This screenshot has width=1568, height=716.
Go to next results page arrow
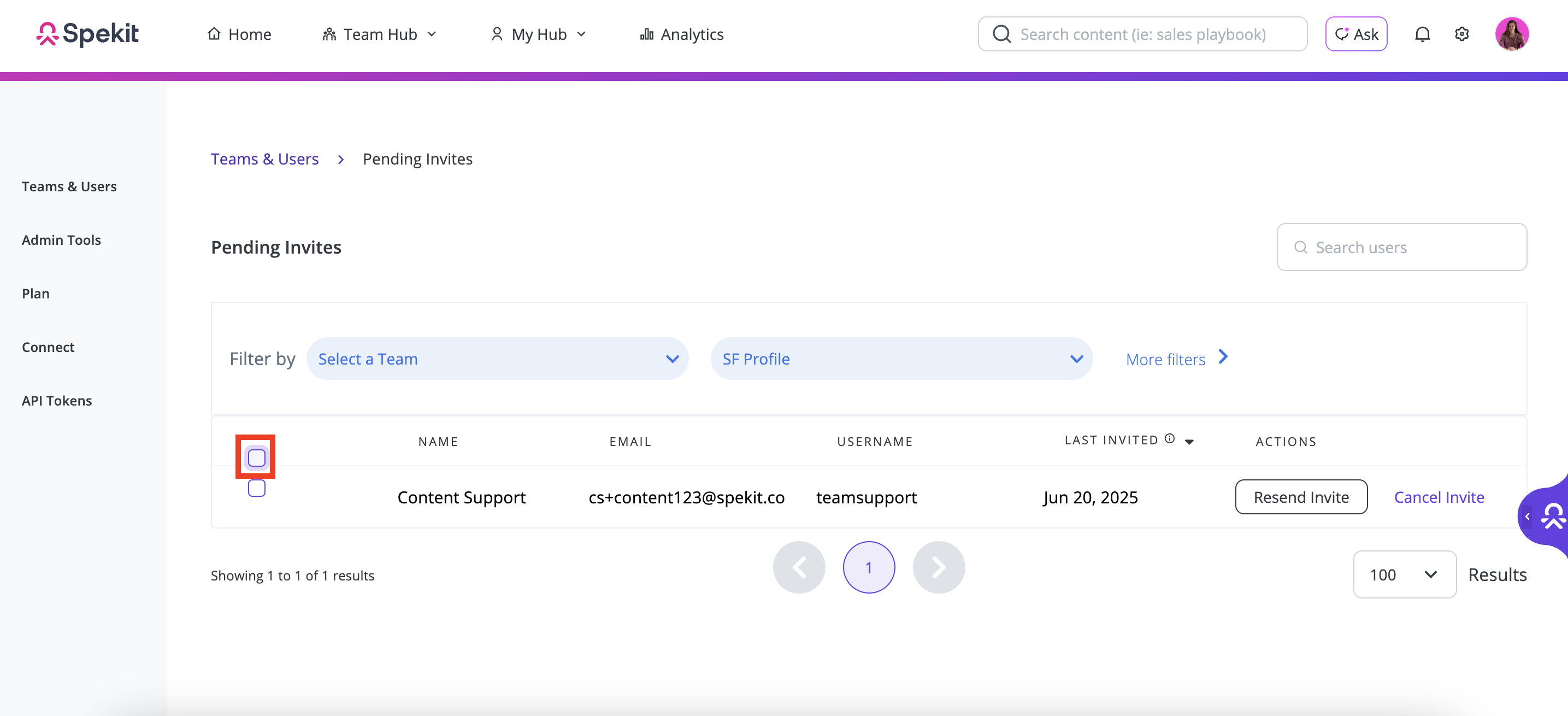pyautogui.click(x=938, y=567)
